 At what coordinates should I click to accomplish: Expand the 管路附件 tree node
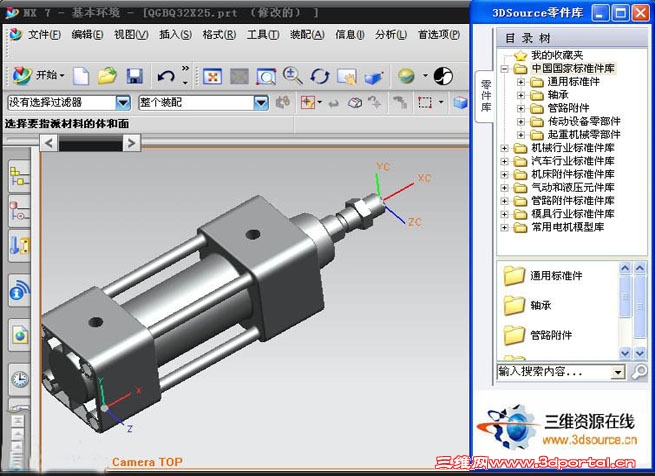coord(520,109)
